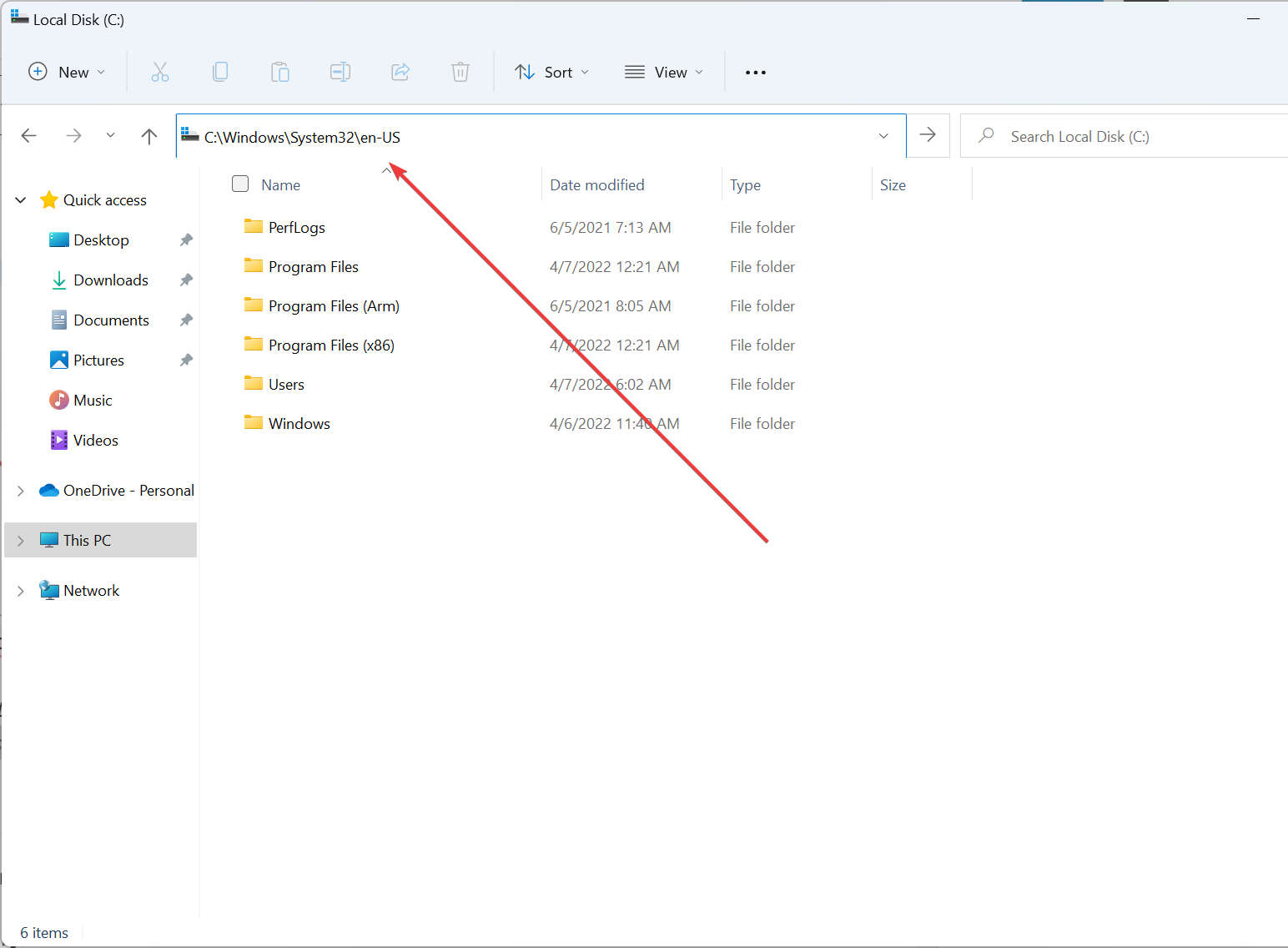Open the address bar history dropdown

883,135
